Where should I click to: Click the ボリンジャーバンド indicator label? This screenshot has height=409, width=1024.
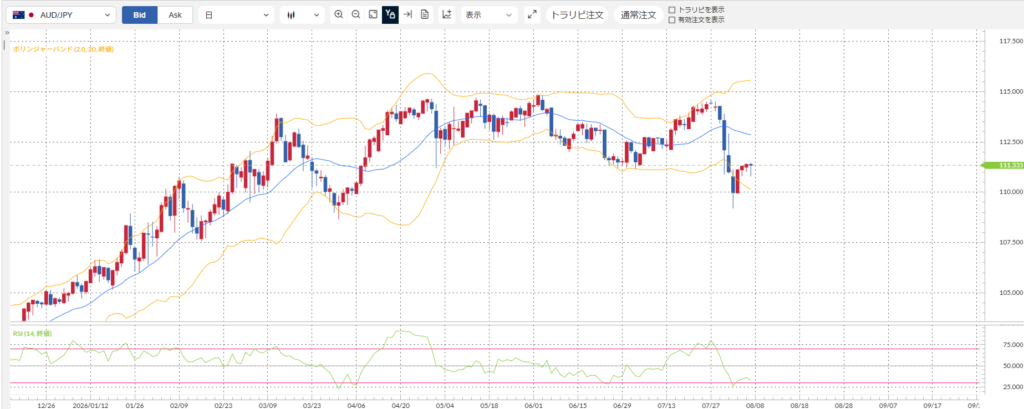coord(63,49)
